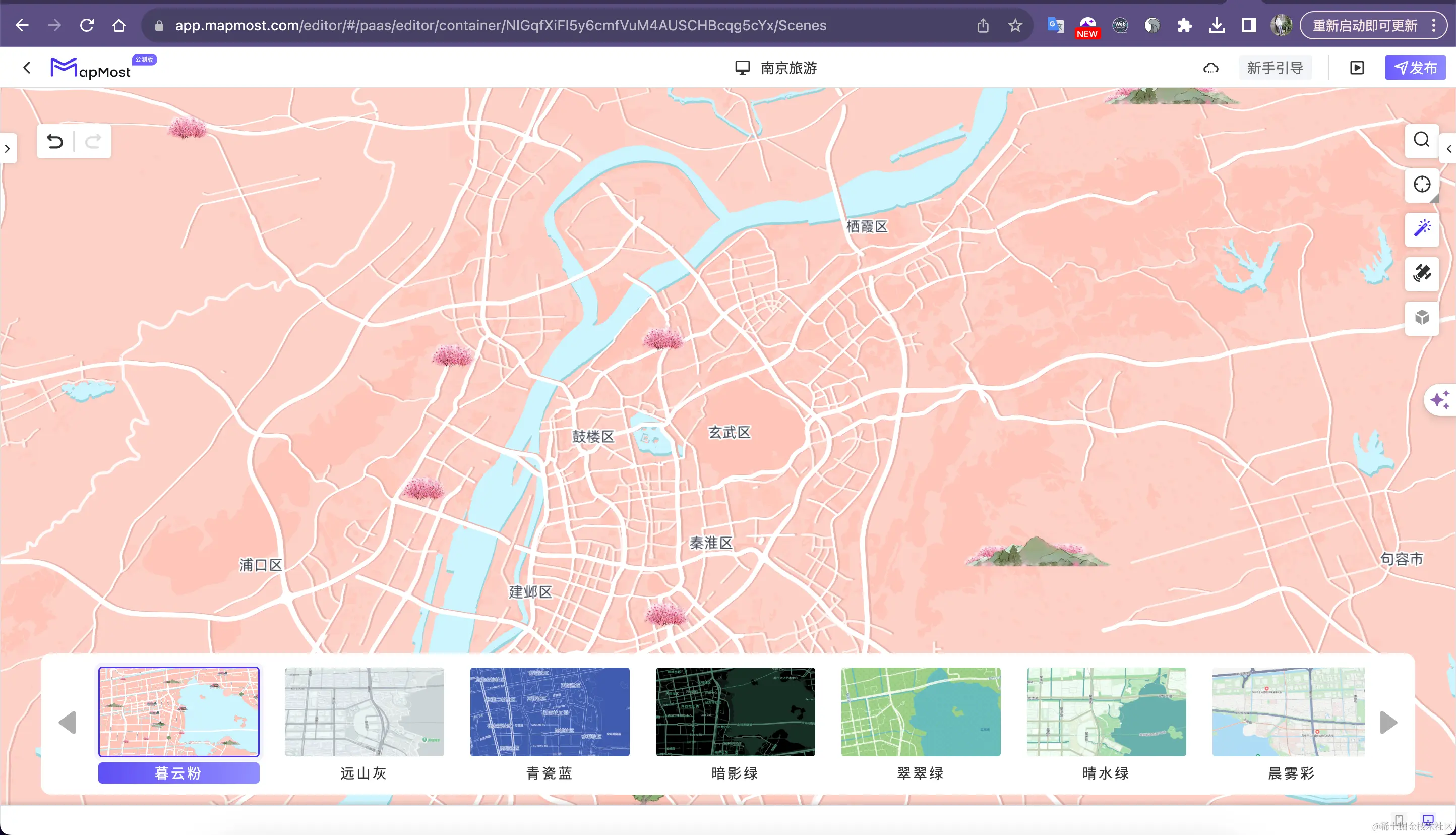The image size is (1456, 835).
Task: Click the 浦口区 district label
Action: (x=260, y=565)
